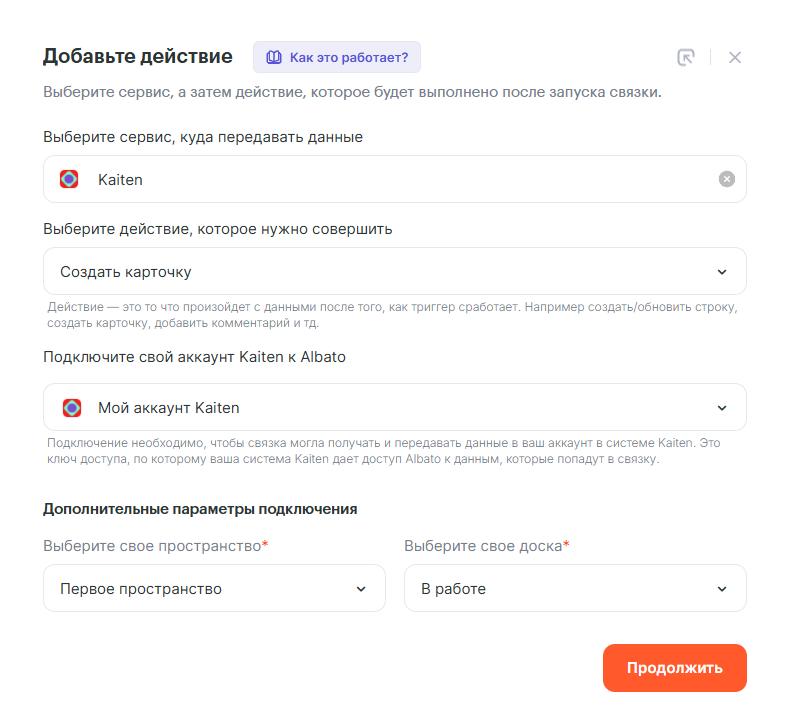790x727 pixels.
Task: Click the chevron in the space dropdown
Action: 362,588
